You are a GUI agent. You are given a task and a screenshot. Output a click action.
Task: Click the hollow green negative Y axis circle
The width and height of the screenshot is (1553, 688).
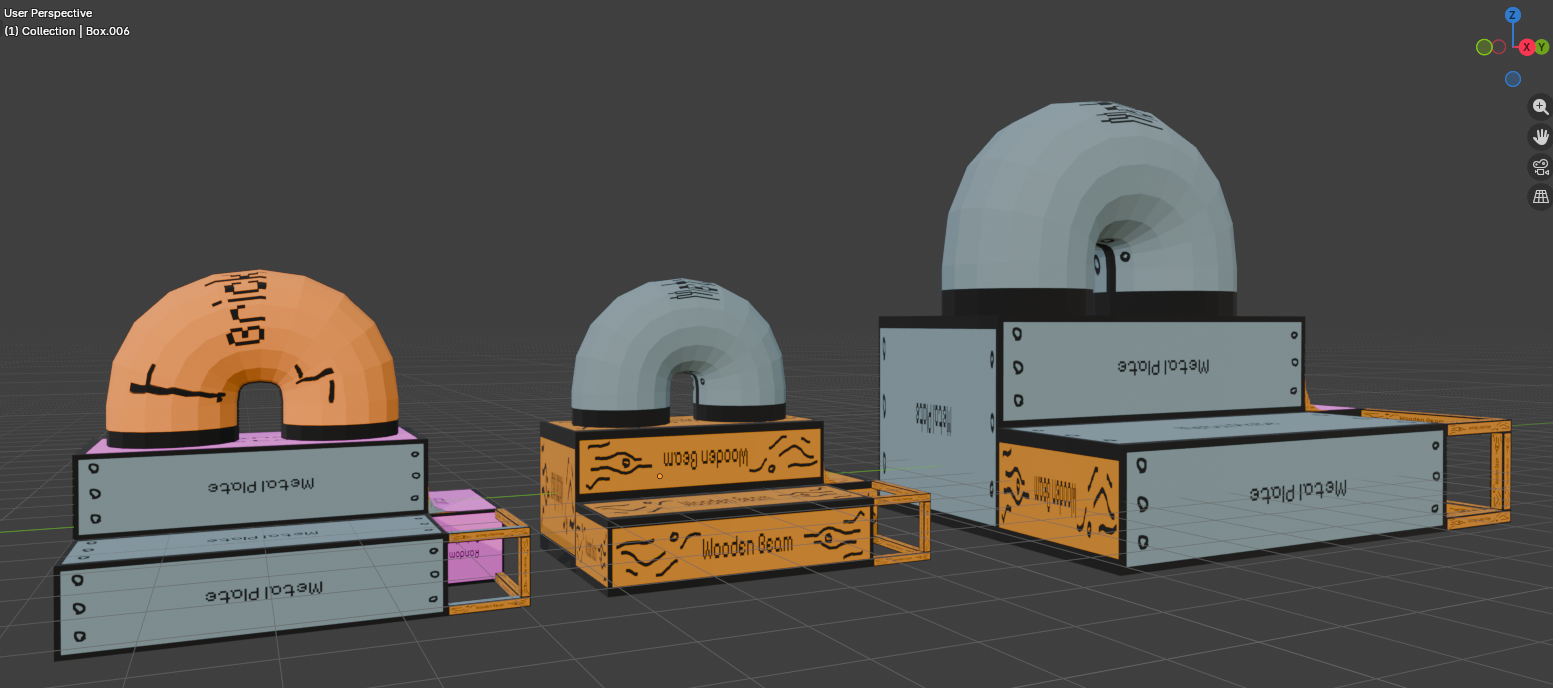1484,47
